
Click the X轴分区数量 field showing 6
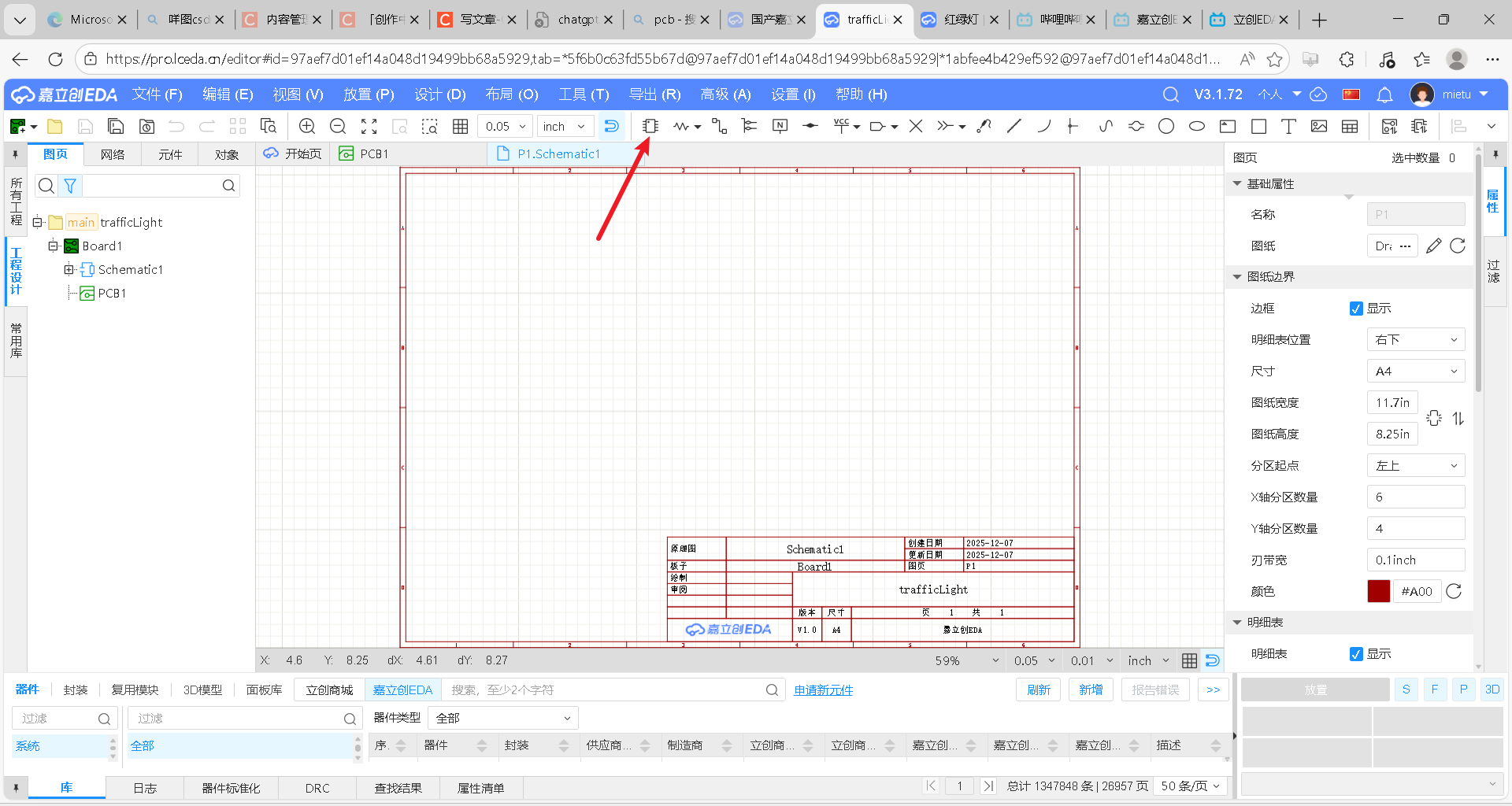pyautogui.click(x=1416, y=497)
